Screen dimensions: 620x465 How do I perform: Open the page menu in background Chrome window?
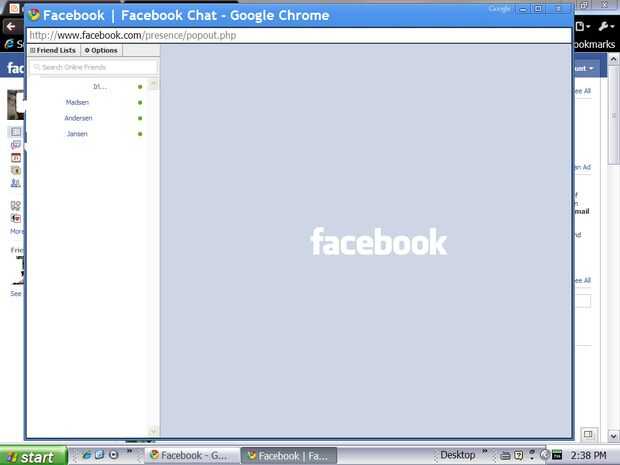[582, 26]
